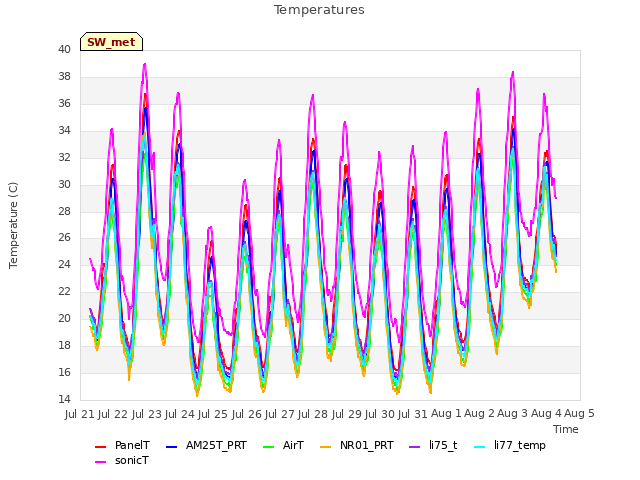Screen dimensions: 640x480
Task: Toggle the AirT legend entry
Action: tap(283, 445)
